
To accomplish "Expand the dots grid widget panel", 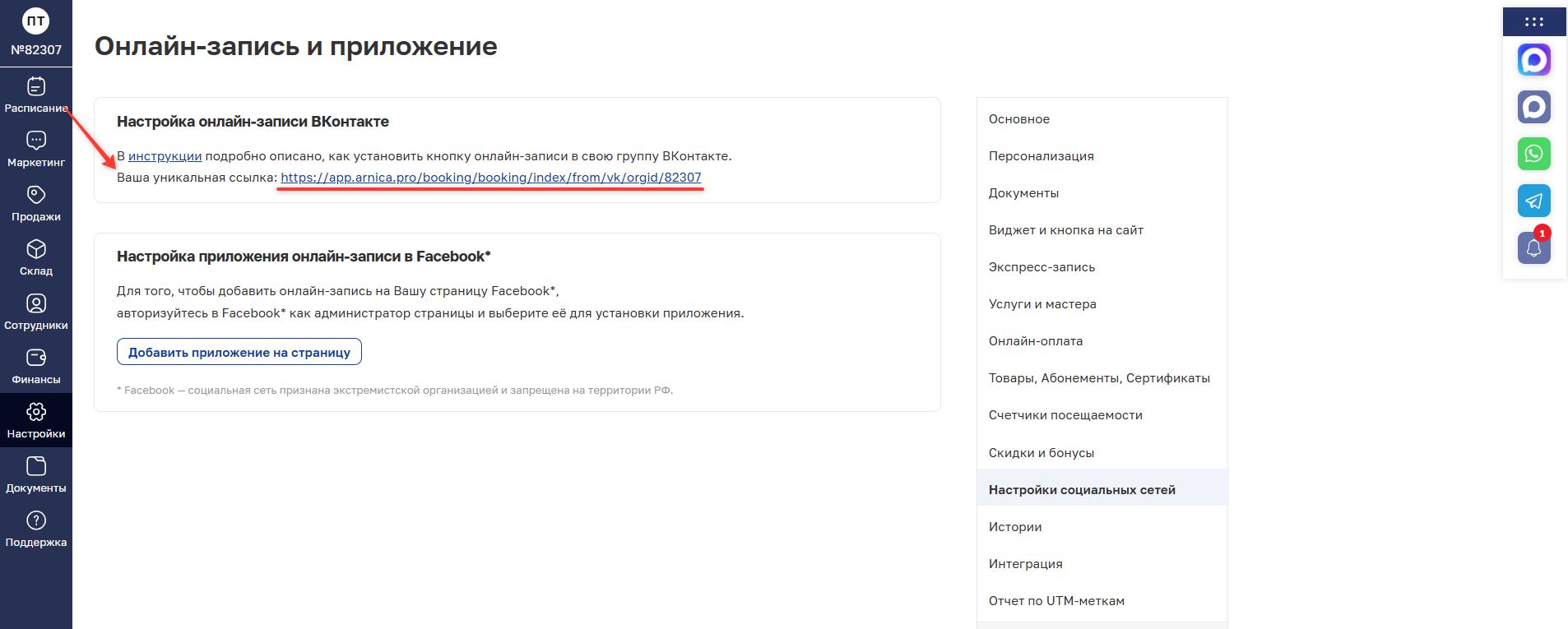I will coord(1533,22).
